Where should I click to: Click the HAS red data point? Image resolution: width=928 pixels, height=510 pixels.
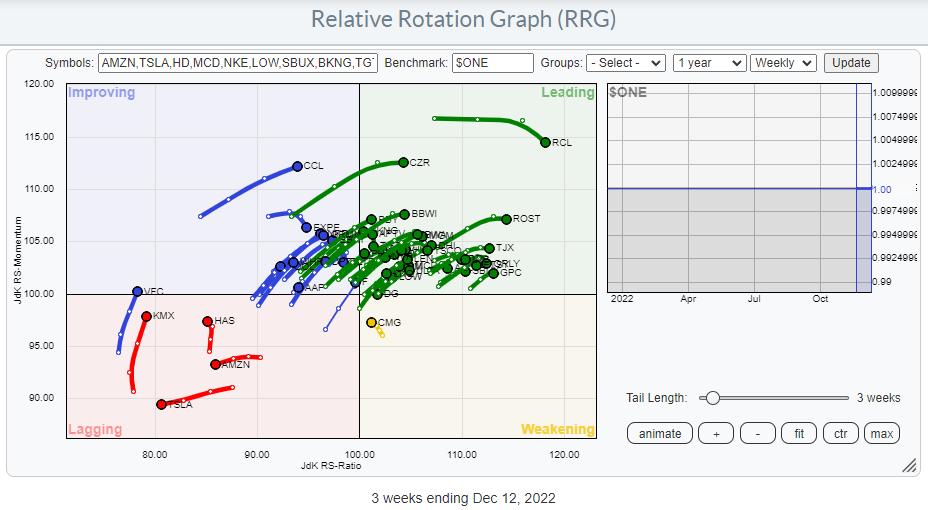point(207,321)
